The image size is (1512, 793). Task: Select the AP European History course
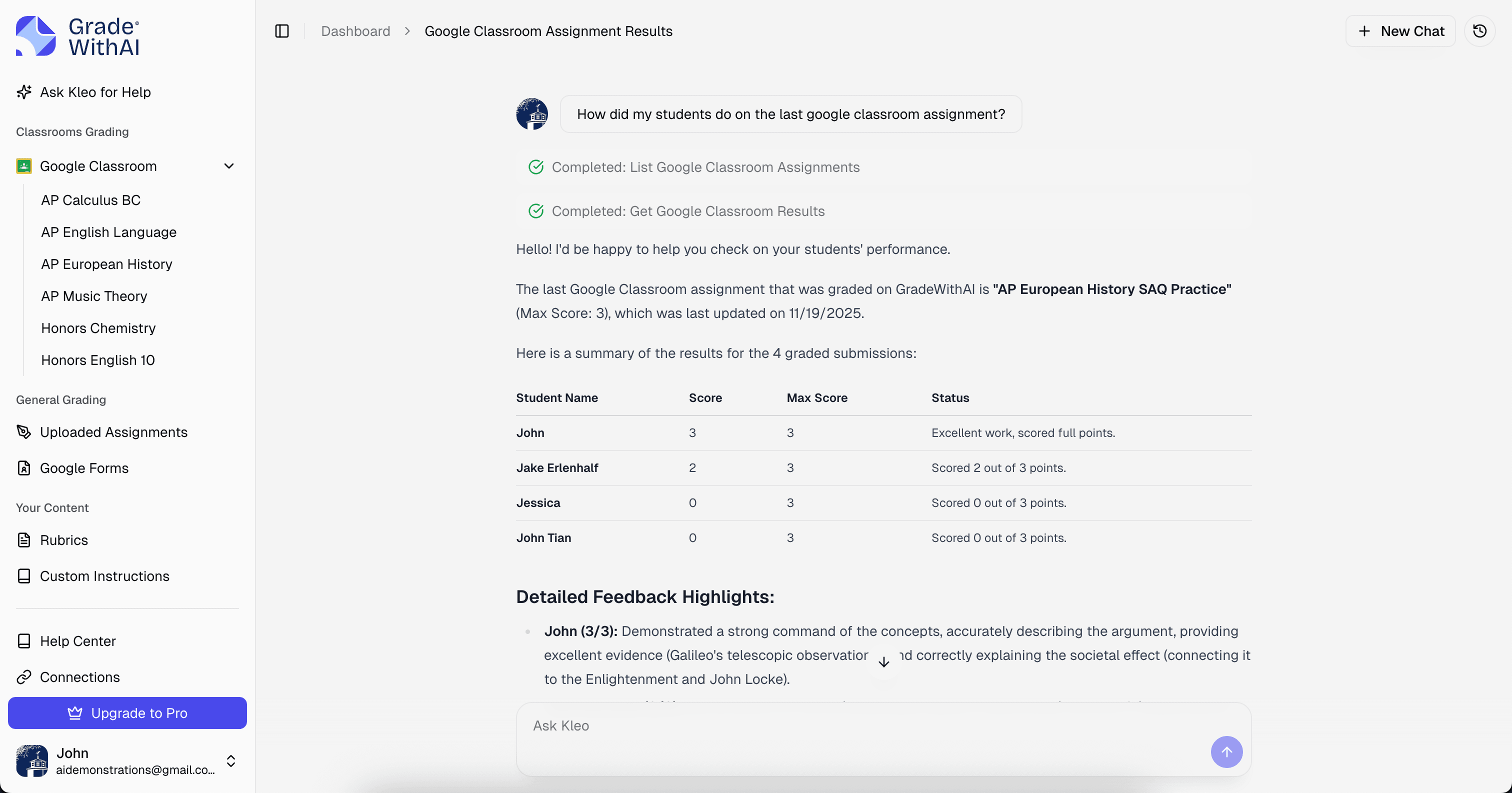click(x=106, y=264)
